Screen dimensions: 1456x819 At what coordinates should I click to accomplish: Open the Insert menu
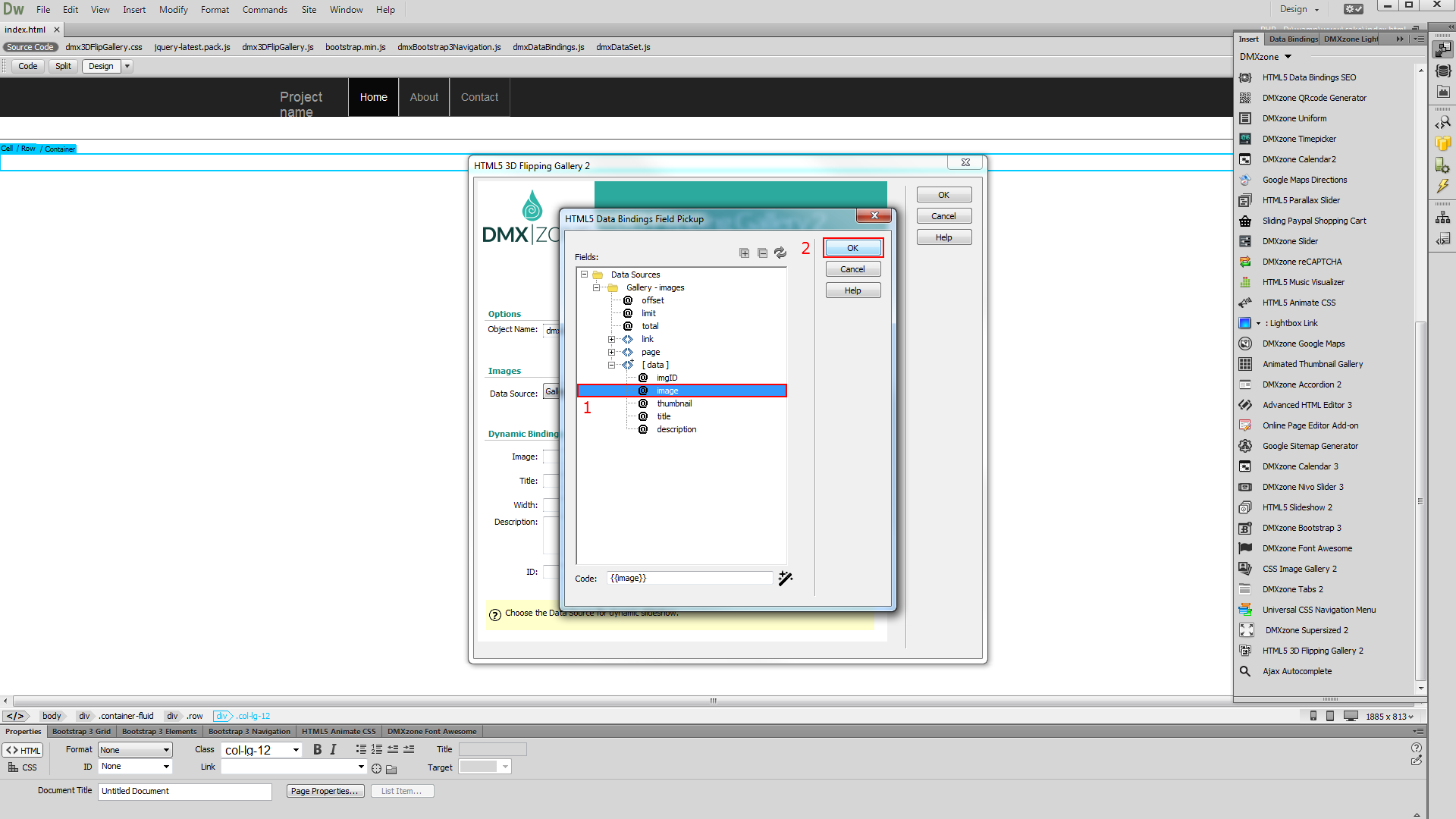coord(134,10)
